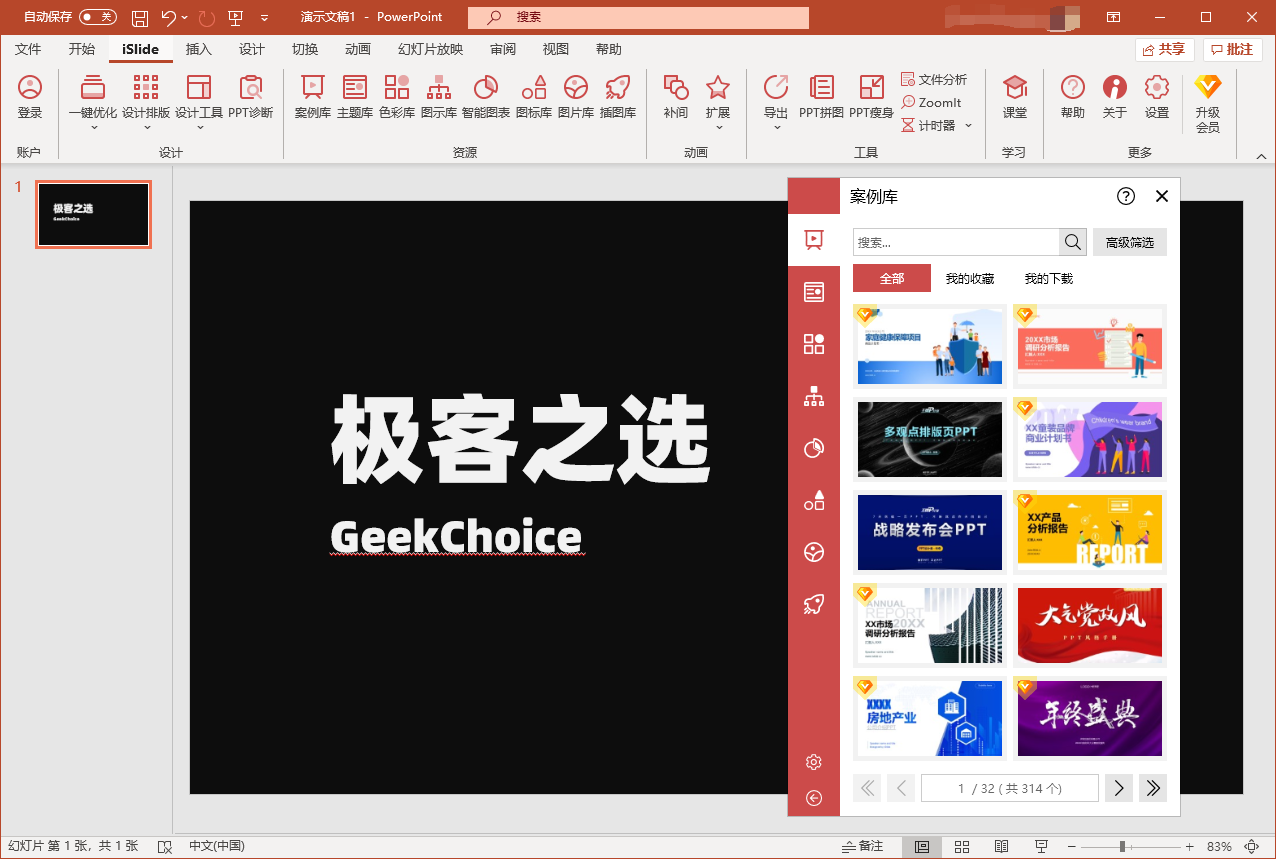
Task: Open the 智能图表 smart chart library
Action: (486, 97)
